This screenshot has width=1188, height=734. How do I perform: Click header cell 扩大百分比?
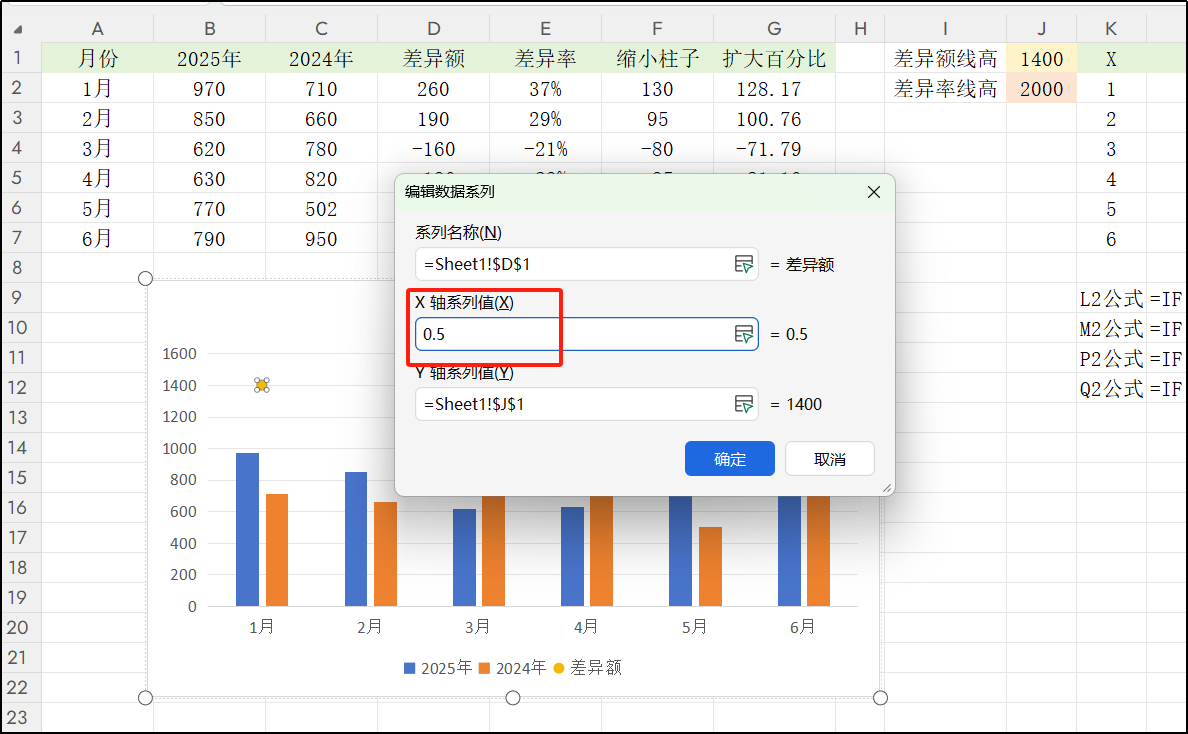(774, 58)
